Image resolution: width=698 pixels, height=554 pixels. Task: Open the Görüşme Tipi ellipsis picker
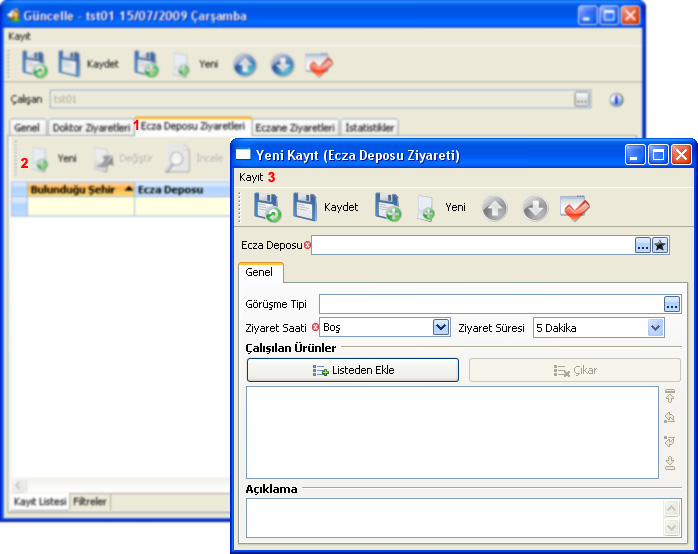[672, 304]
